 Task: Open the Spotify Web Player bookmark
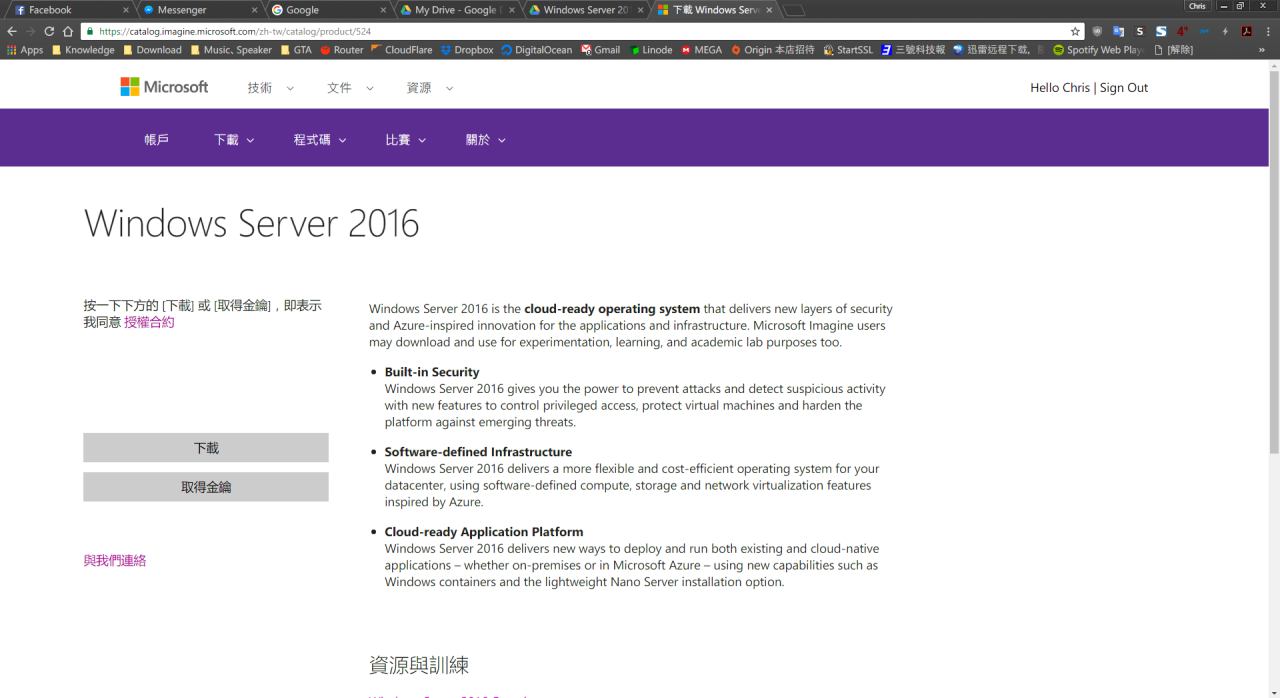tap(1098, 50)
